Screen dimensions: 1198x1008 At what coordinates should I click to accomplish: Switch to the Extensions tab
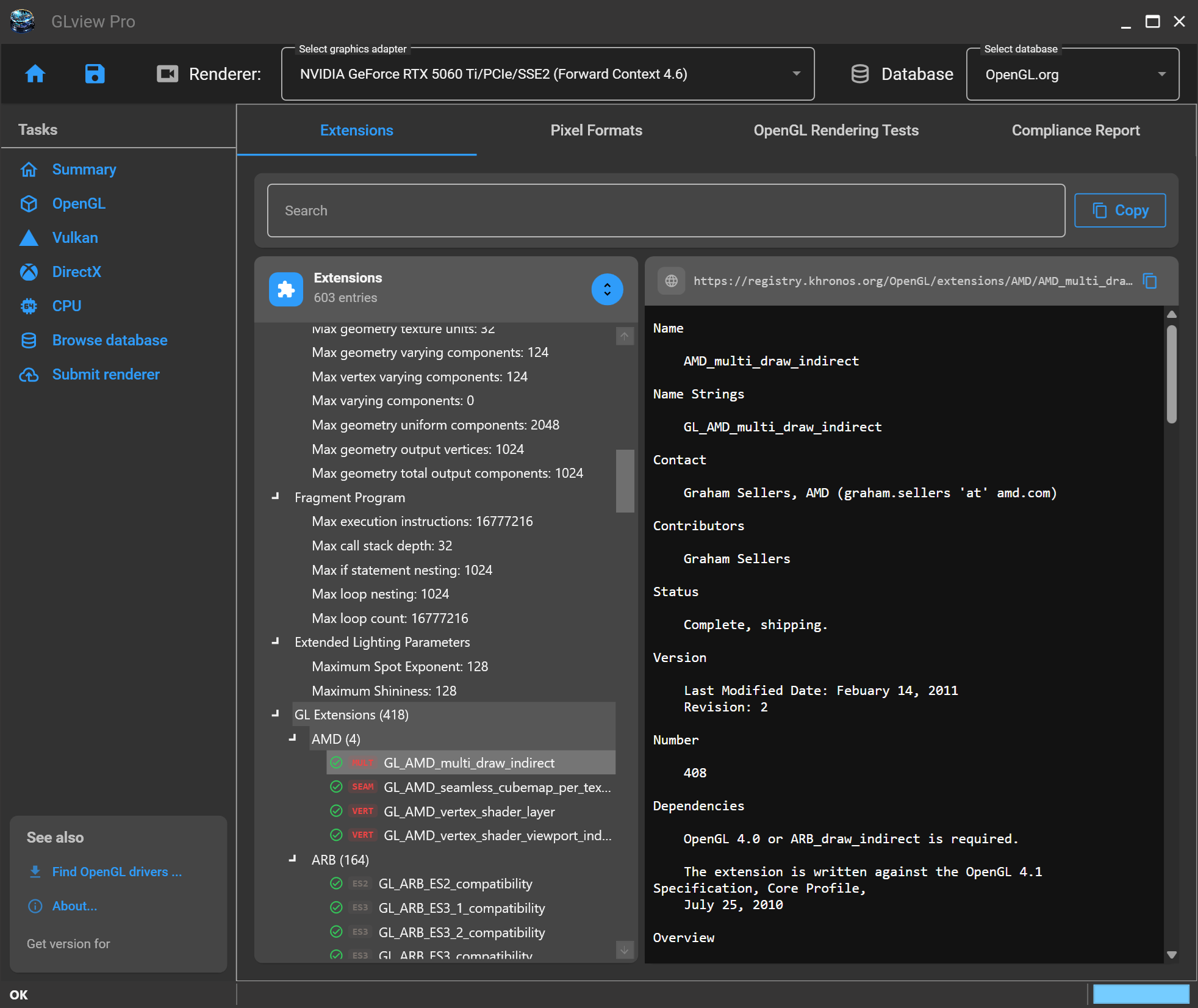pos(357,131)
